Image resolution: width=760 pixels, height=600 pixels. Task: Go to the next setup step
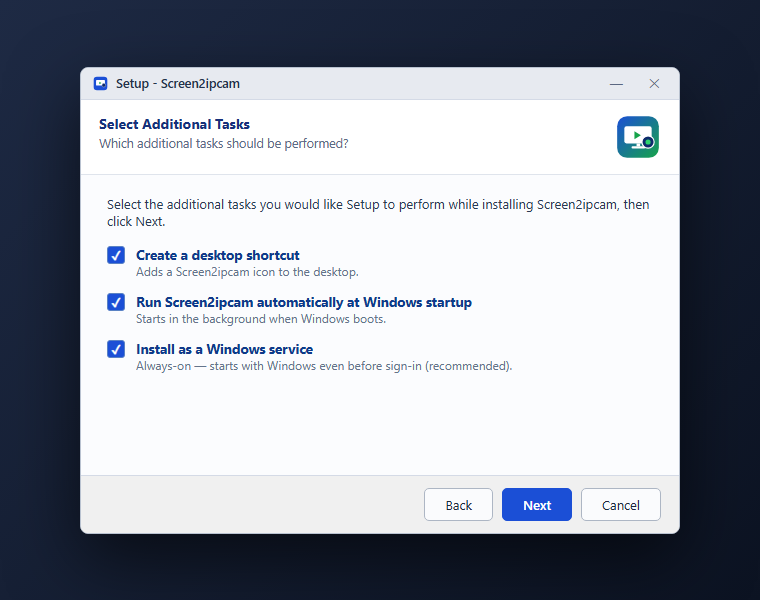[x=537, y=505]
